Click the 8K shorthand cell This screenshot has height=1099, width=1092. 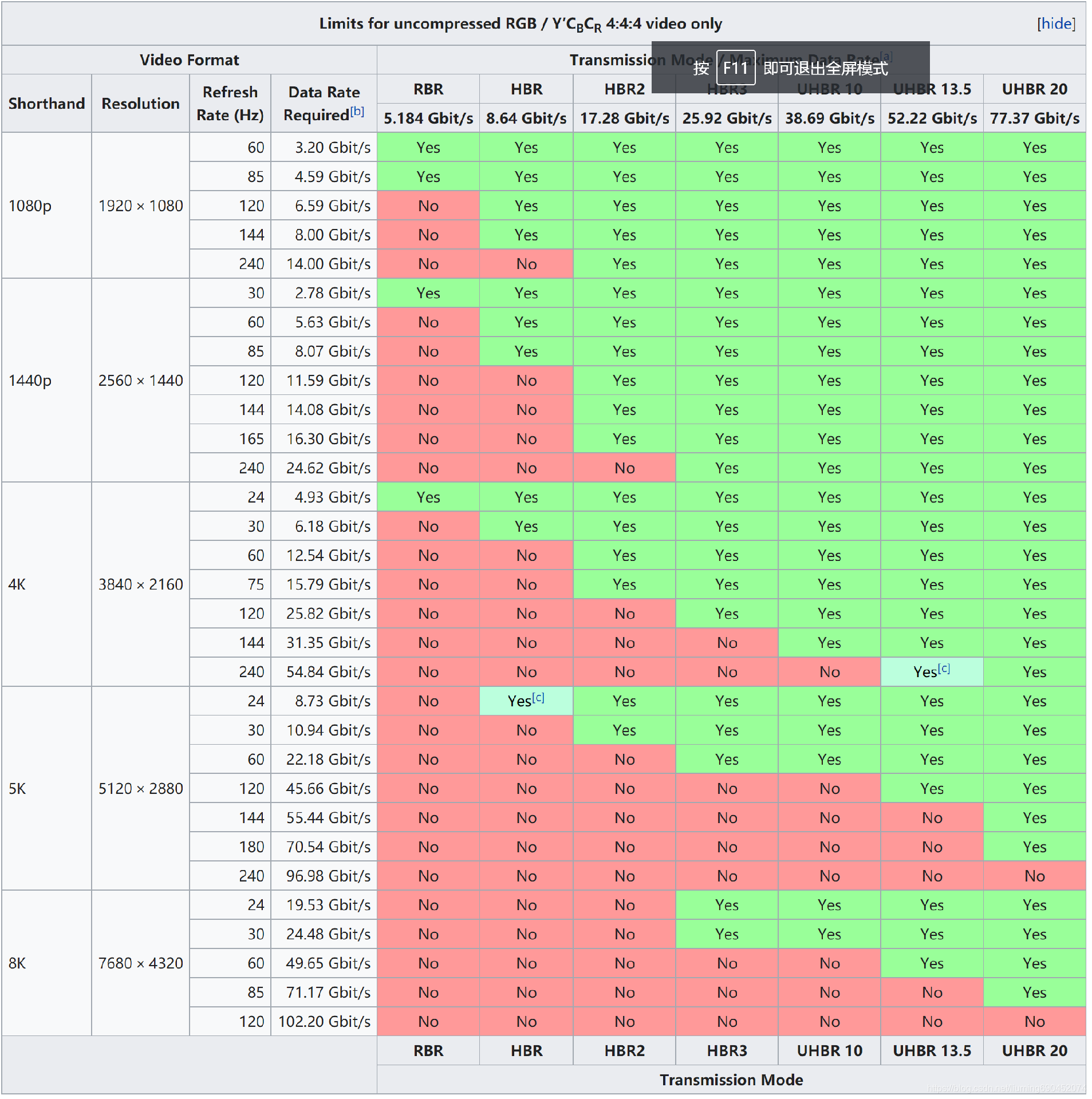coord(46,963)
